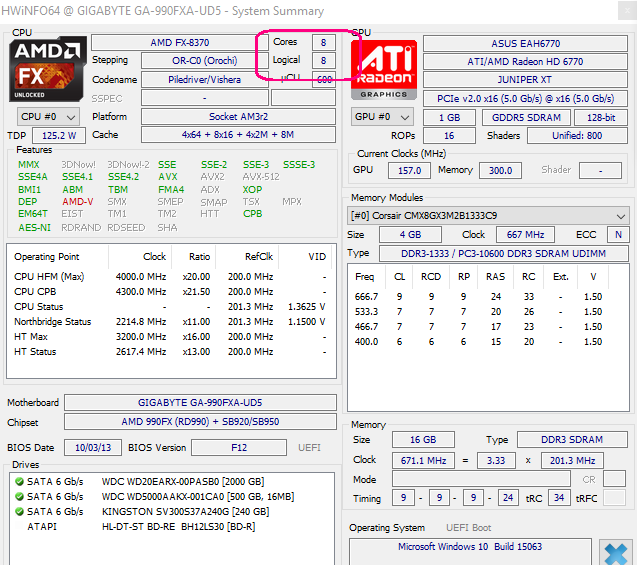The image size is (637, 565).
Task: Click the Logical processors value 8 field
Action: point(324,61)
